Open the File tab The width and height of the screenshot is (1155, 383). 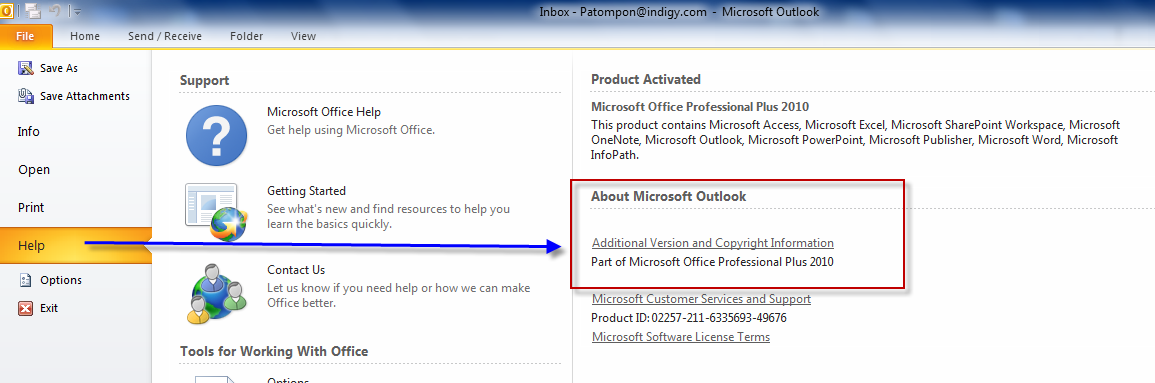pyautogui.click(x=25, y=36)
